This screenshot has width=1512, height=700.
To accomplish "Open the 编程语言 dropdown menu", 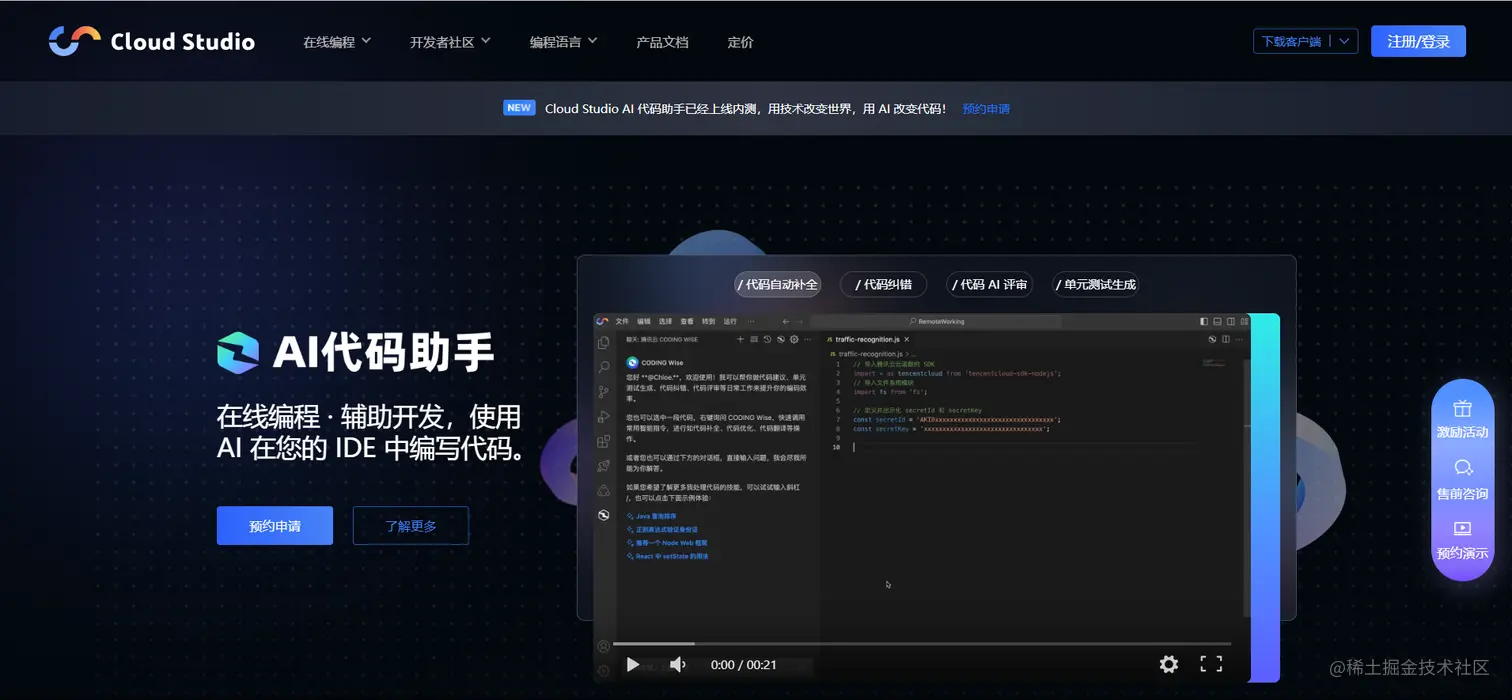I will coord(561,41).
